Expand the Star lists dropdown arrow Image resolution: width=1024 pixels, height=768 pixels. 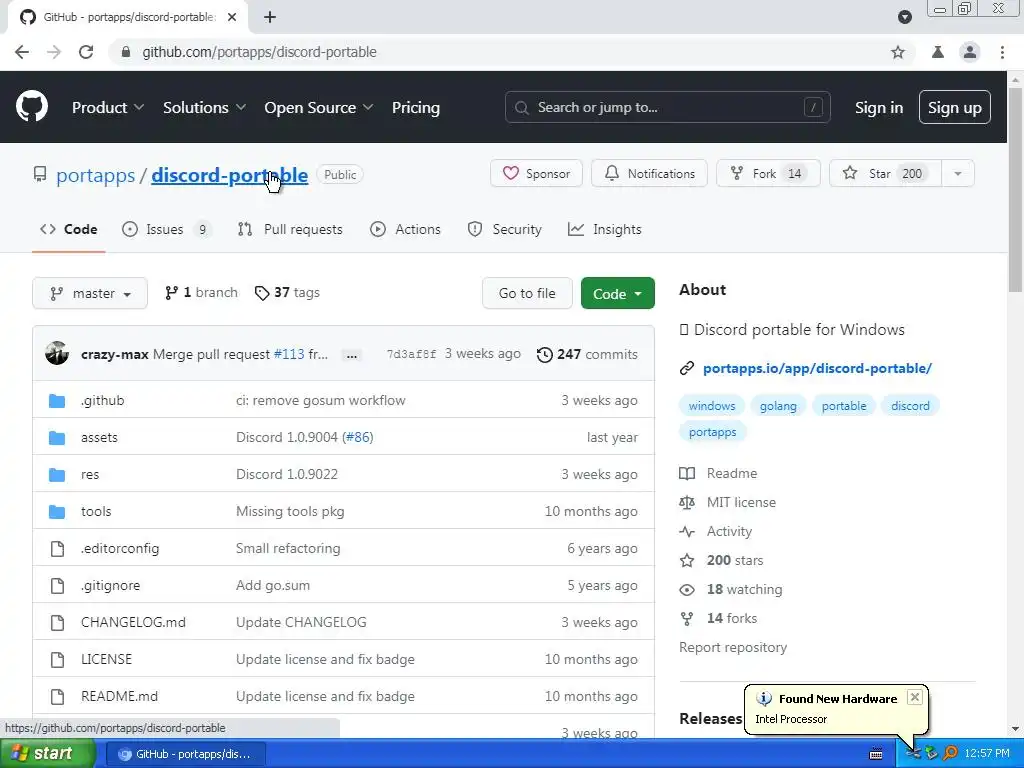point(957,174)
